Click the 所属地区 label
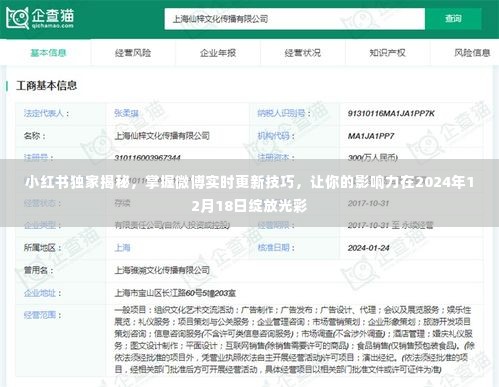The width and height of the screenshot is (499, 387). pos(42,248)
